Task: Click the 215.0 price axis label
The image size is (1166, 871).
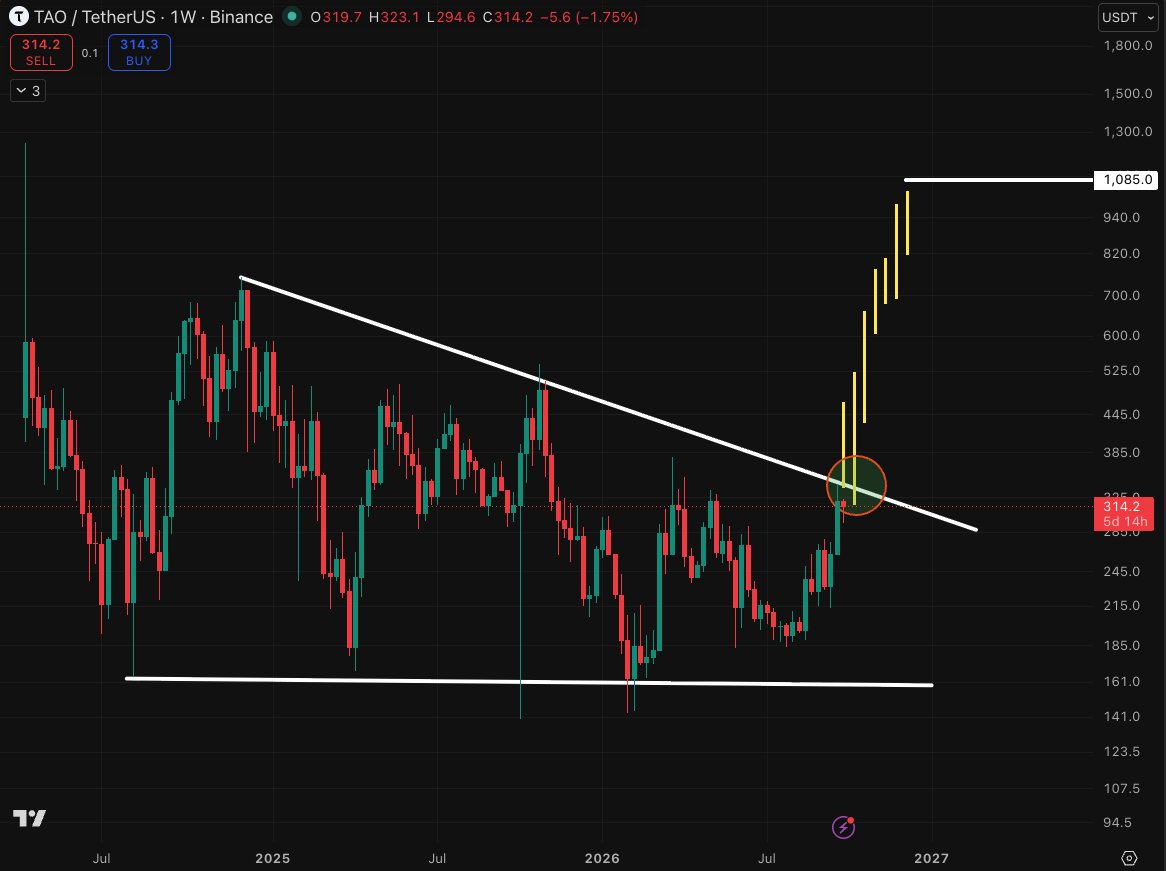Action: coord(1121,605)
